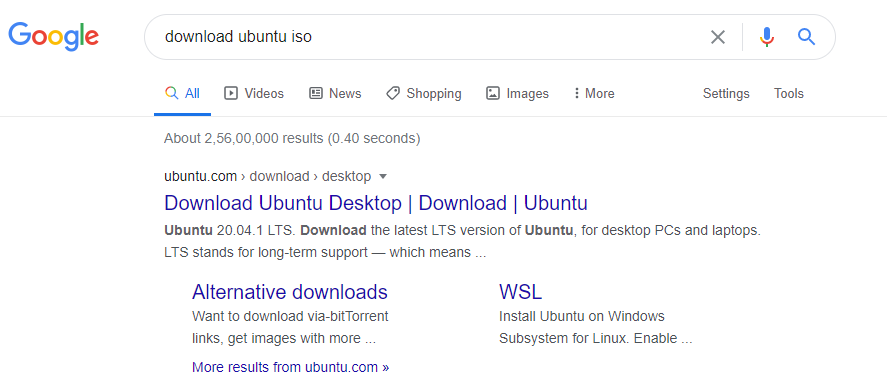Viewport: 887px width, 386px height.
Task: Open the Images tab
Action: [x=517, y=93]
